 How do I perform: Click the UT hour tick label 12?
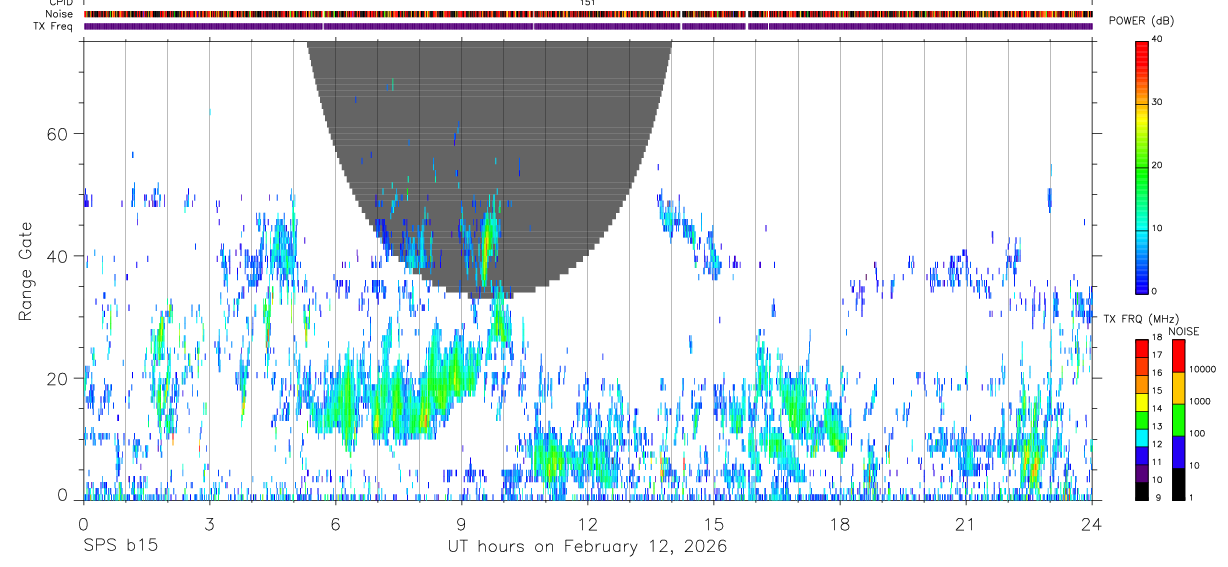point(587,524)
